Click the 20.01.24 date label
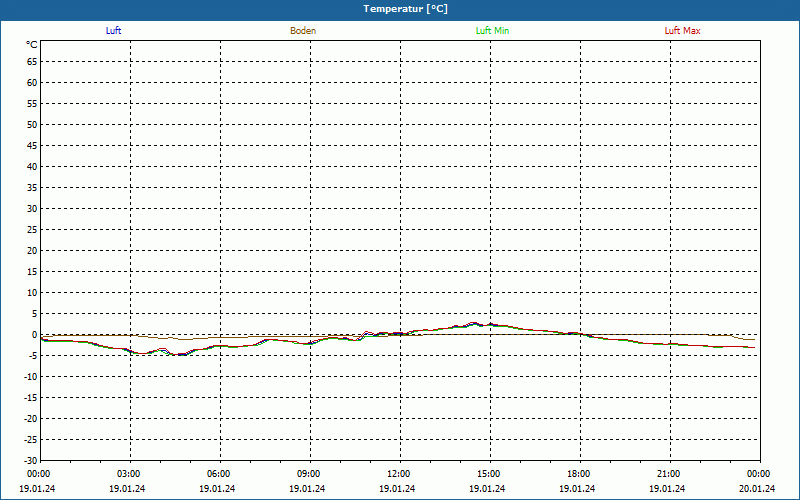Viewport: 800px width, 500px height. pyautogui.click(x=757, y=489)
